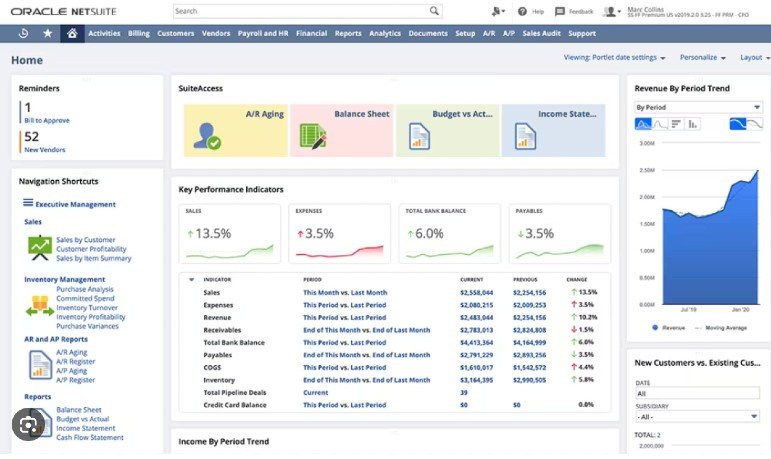Image resolution: width=771 pixels, height=459 pixels.
Task: Open the recent records clock icon
Action: tap(24, 33)
